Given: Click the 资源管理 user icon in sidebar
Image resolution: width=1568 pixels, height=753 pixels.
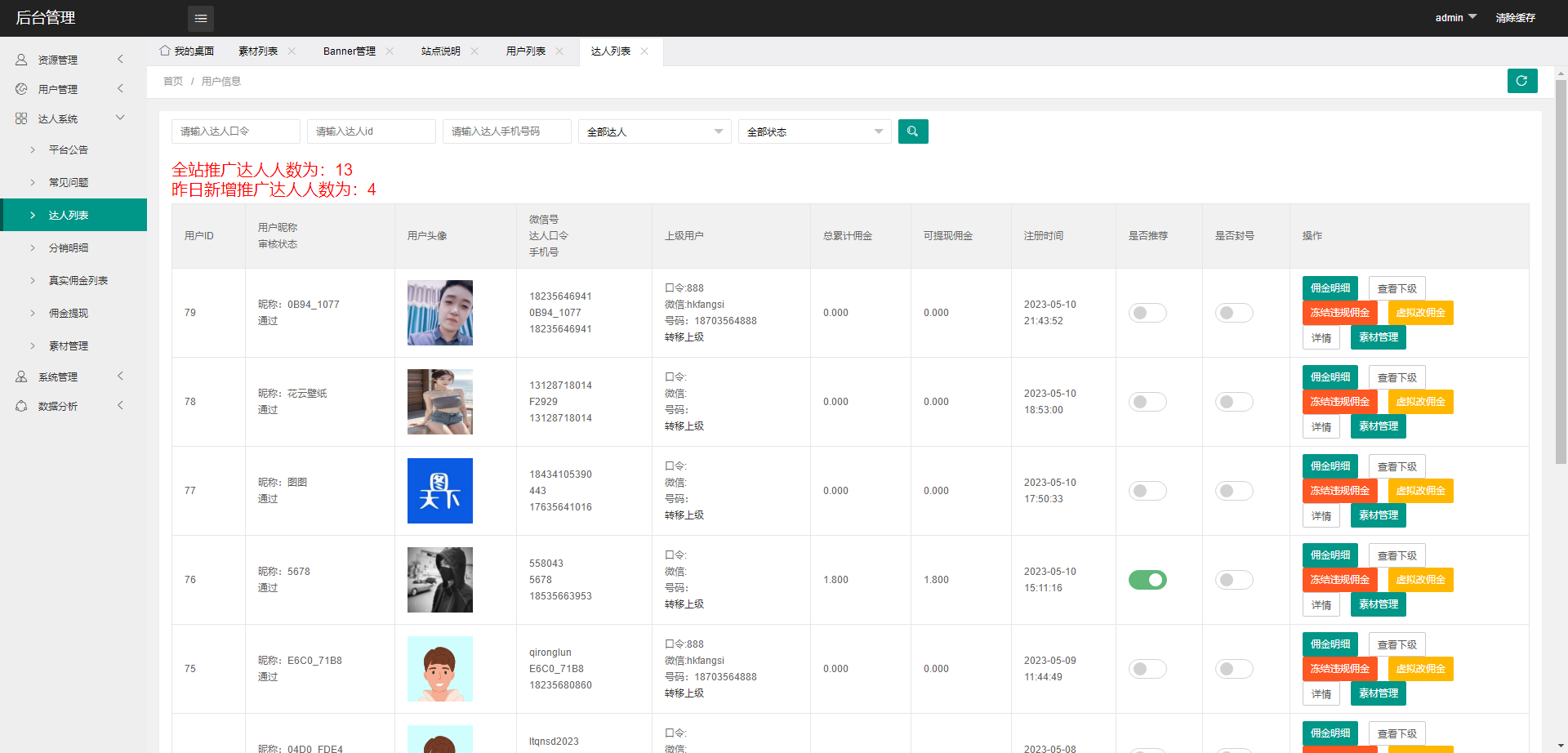Looking at the screenshot, I should (21, 60).
